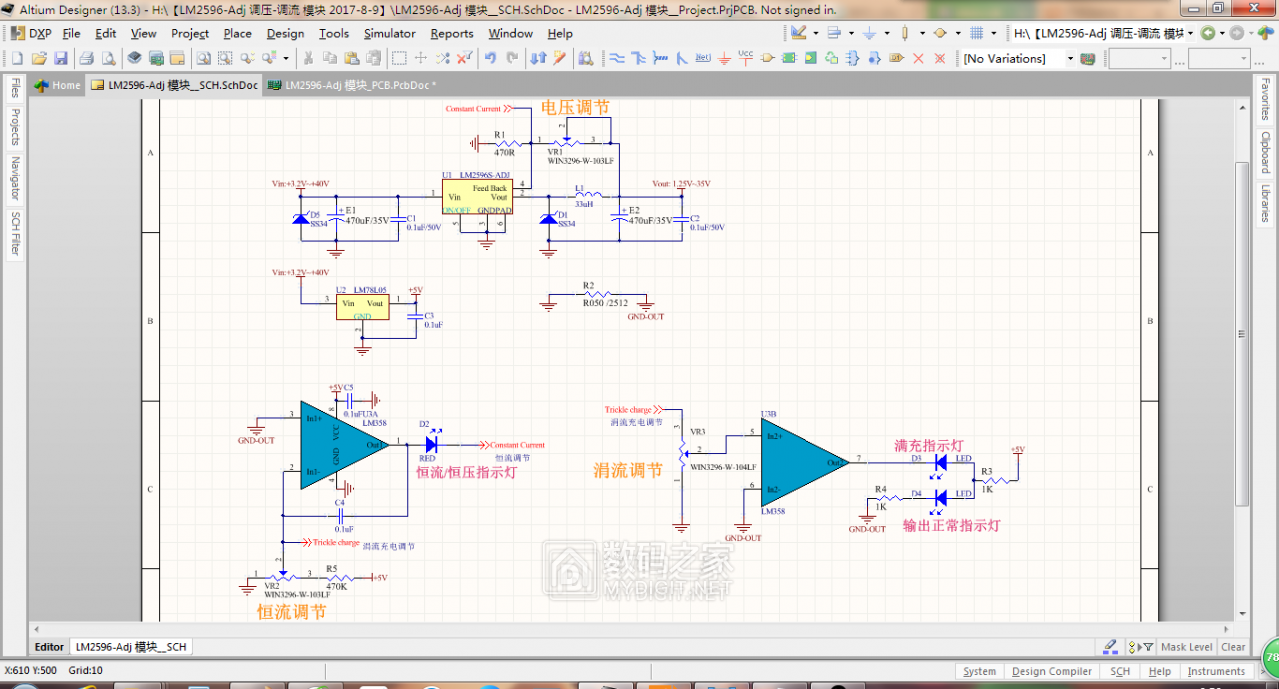
Task: Save the current schematic document
Action: point(61,59)
